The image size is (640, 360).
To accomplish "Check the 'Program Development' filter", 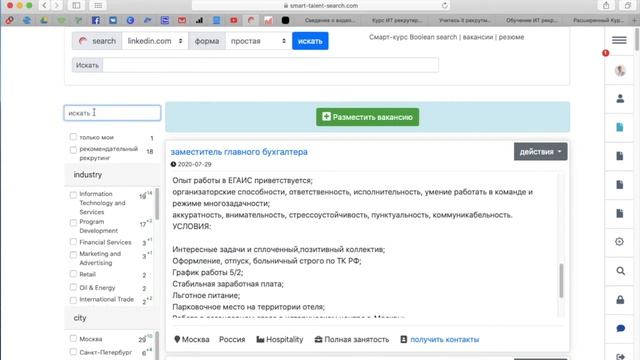I will 73,222.
